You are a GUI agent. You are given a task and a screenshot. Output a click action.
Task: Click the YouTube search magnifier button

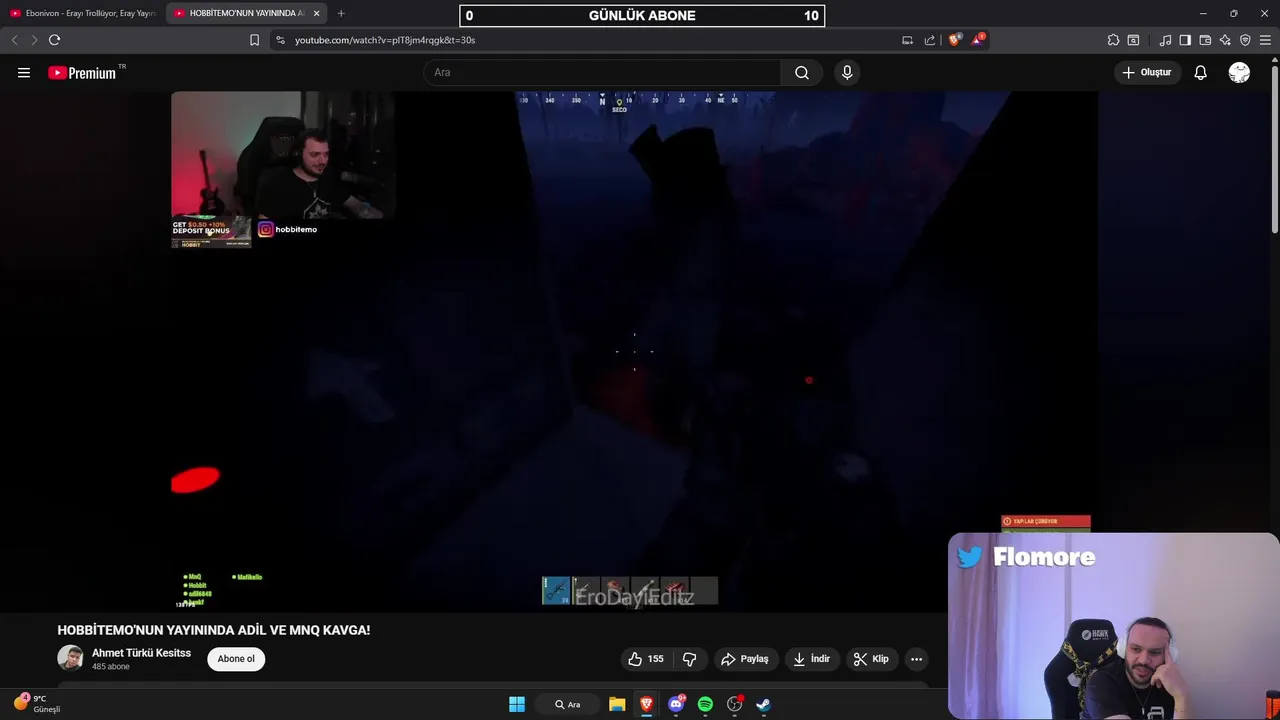802,72
